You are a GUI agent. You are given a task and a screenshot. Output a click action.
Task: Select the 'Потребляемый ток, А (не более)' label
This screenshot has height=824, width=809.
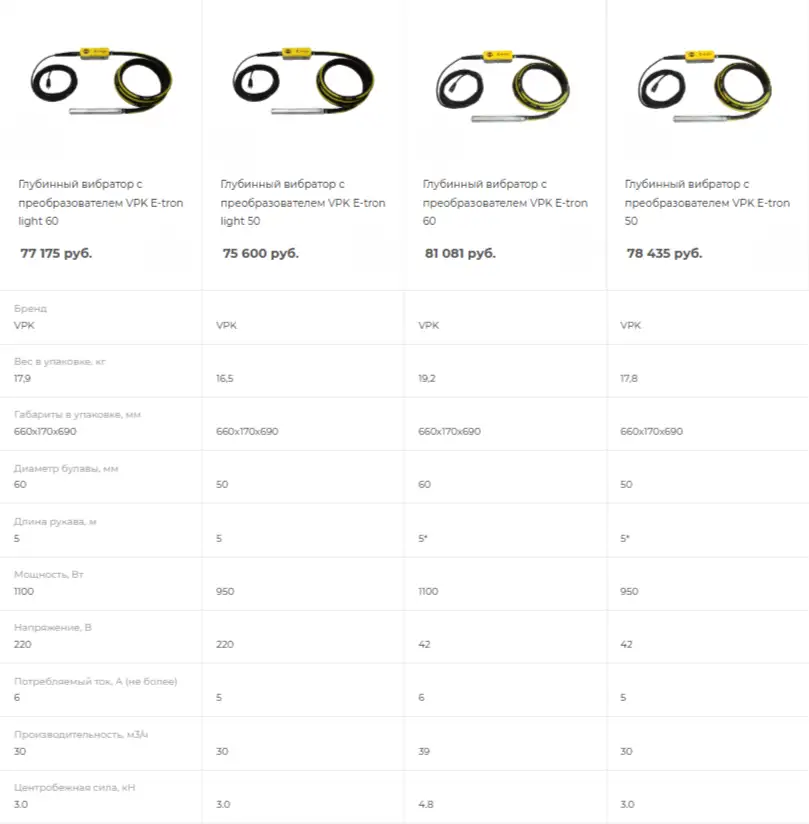[x=95, y=681]
